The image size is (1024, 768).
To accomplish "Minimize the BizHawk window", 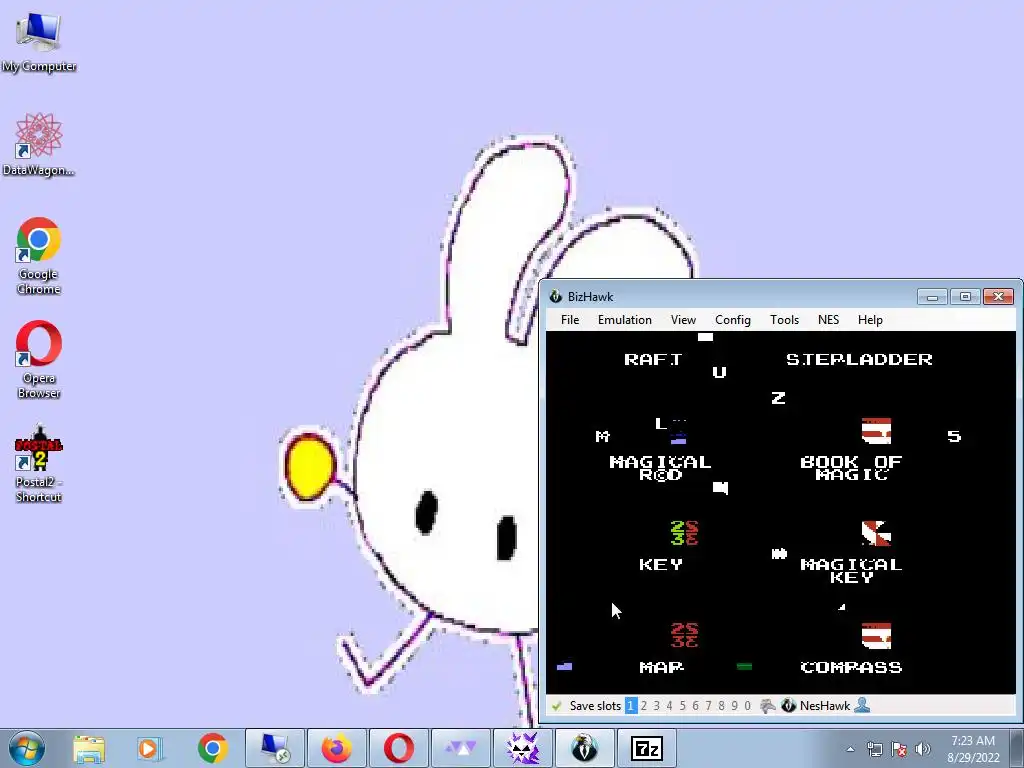I will tap(932, 297).
